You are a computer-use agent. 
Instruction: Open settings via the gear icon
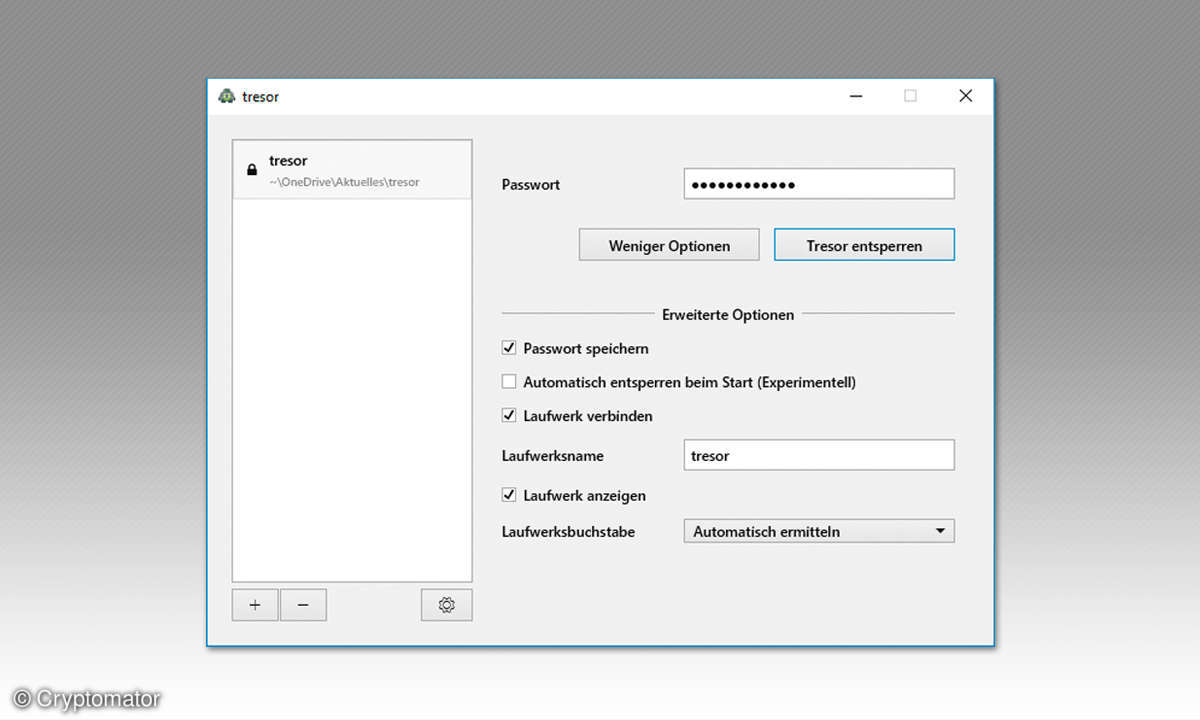pos(446,605)
